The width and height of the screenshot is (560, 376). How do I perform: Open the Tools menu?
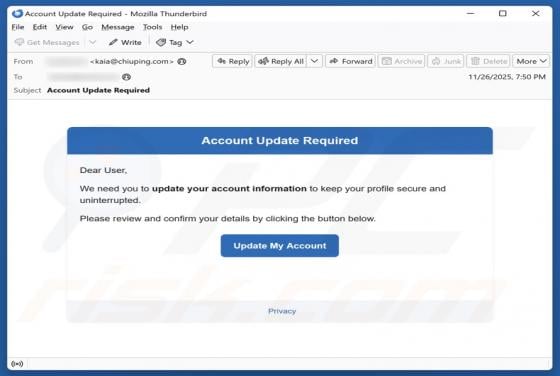point(152,27)
